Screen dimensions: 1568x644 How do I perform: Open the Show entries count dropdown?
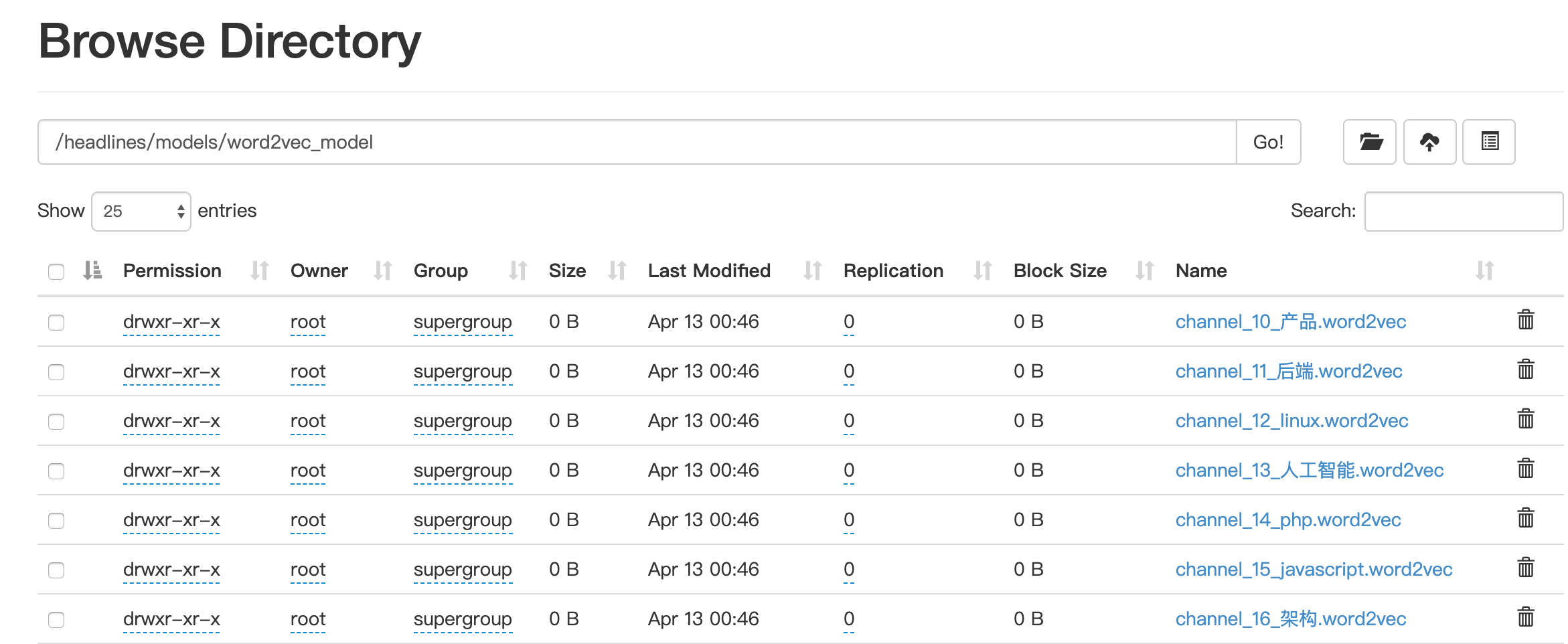141,212
